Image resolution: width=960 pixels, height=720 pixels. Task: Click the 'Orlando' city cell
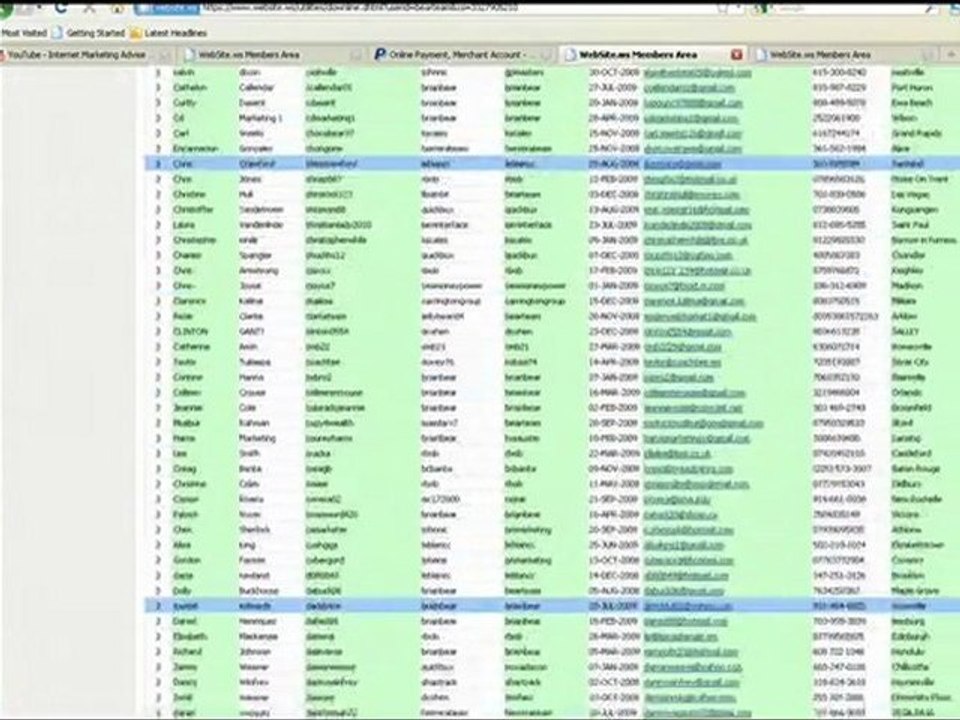906,392
